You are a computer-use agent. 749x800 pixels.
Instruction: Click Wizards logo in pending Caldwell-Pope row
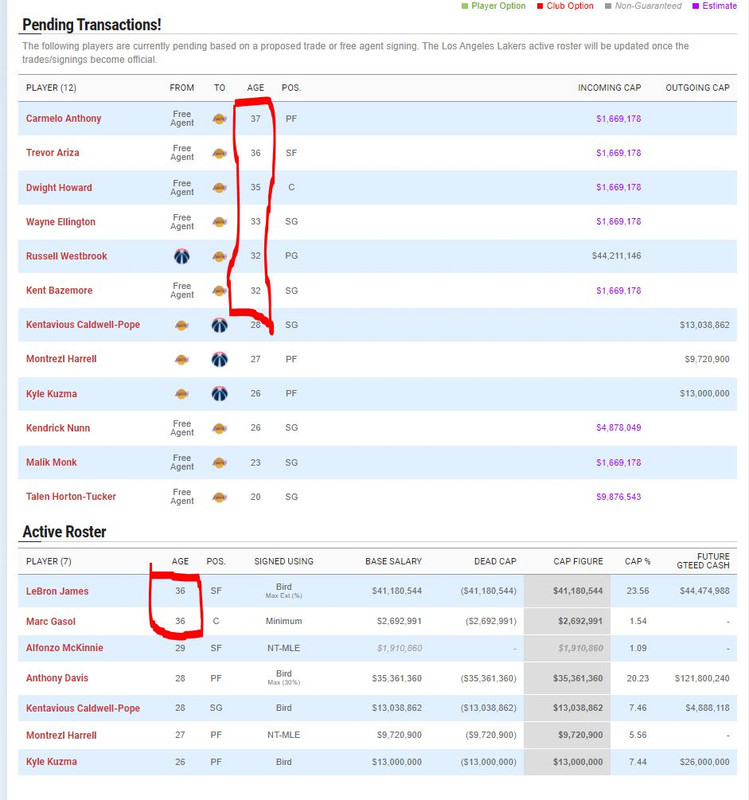coord(219,325)
